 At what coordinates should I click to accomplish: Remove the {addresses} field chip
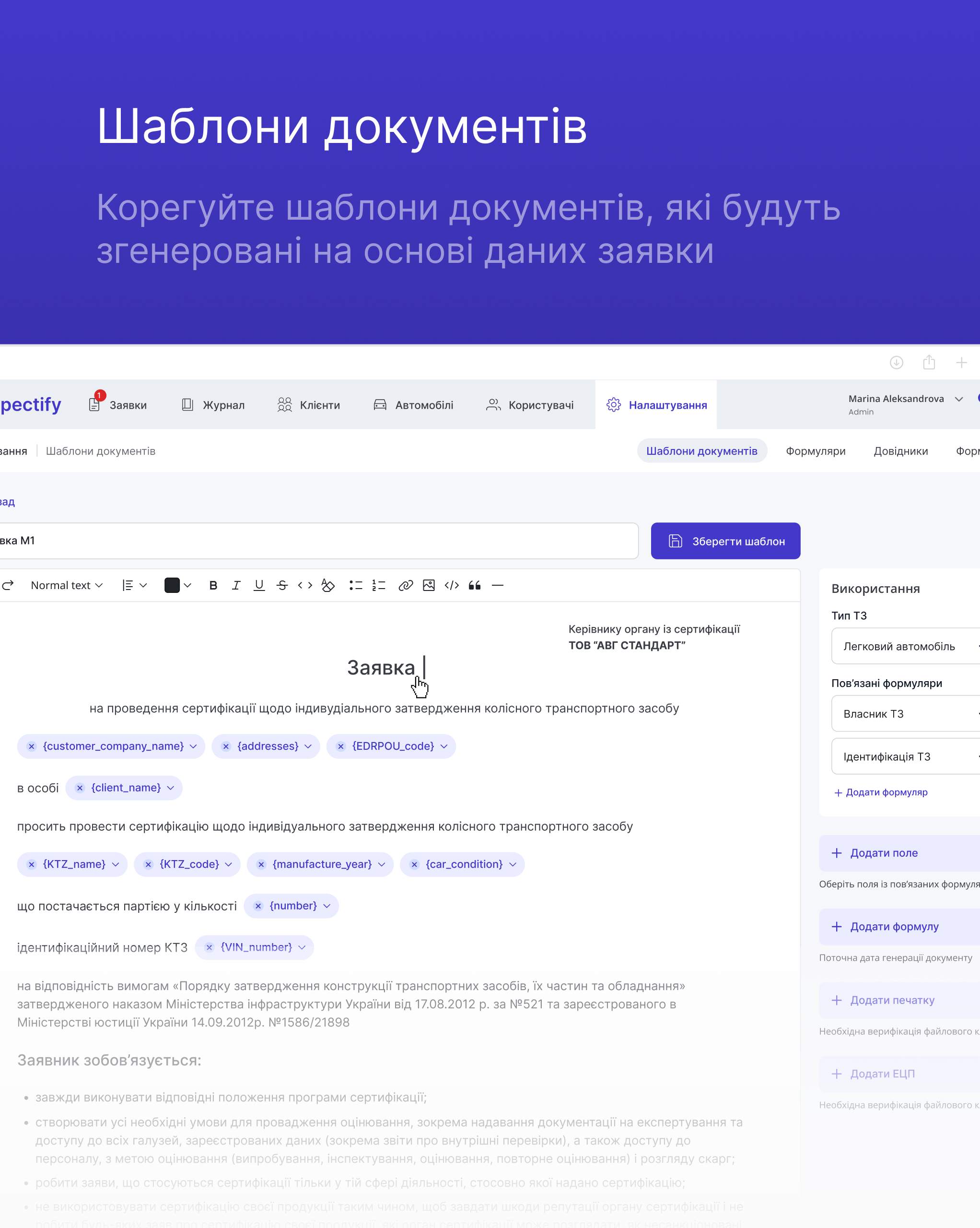coord(226,746)
